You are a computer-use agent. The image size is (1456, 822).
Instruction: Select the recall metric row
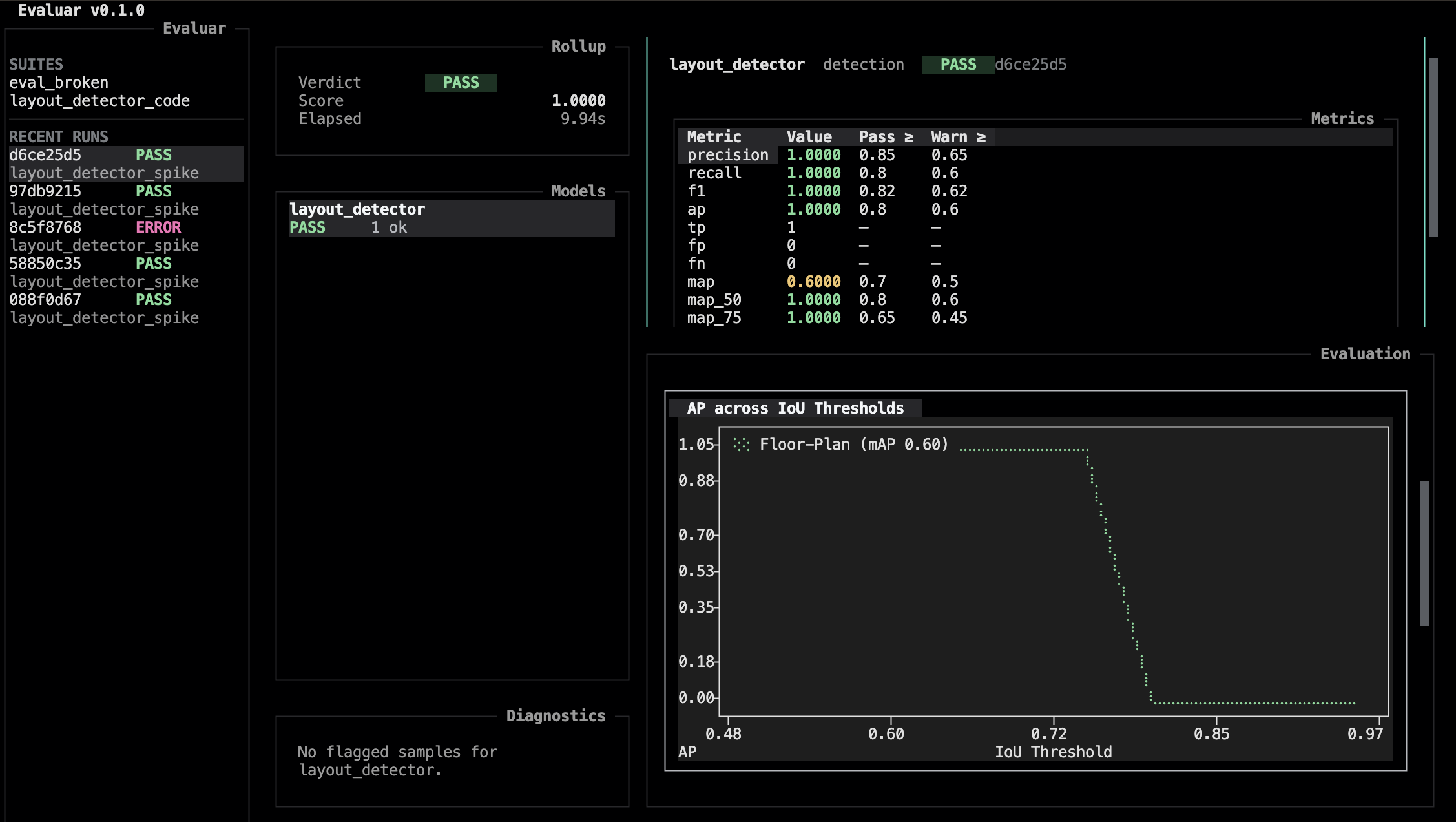(x=1035, y=173)
